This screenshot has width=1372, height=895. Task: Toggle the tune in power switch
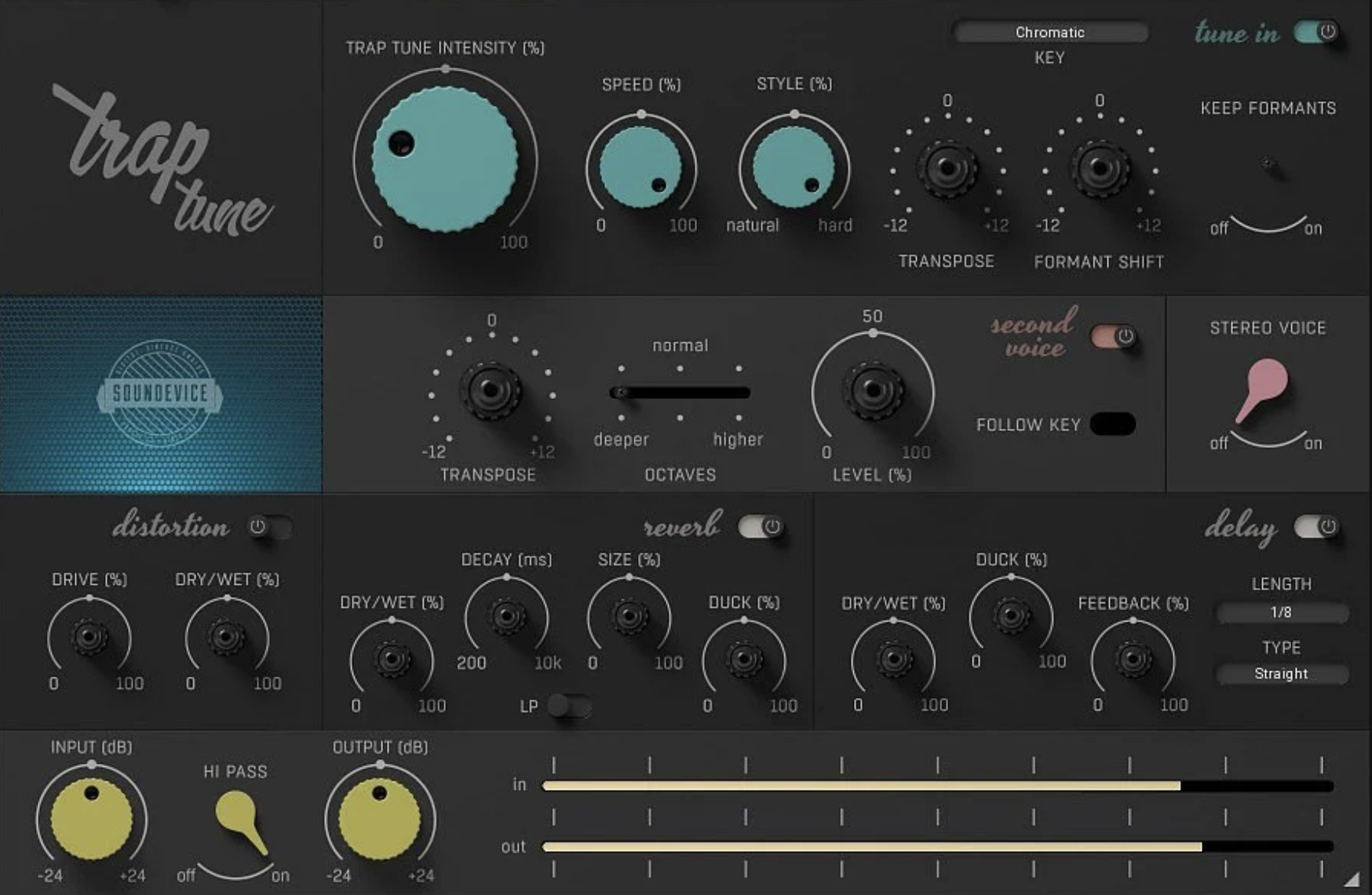(x=1317, y=32)
